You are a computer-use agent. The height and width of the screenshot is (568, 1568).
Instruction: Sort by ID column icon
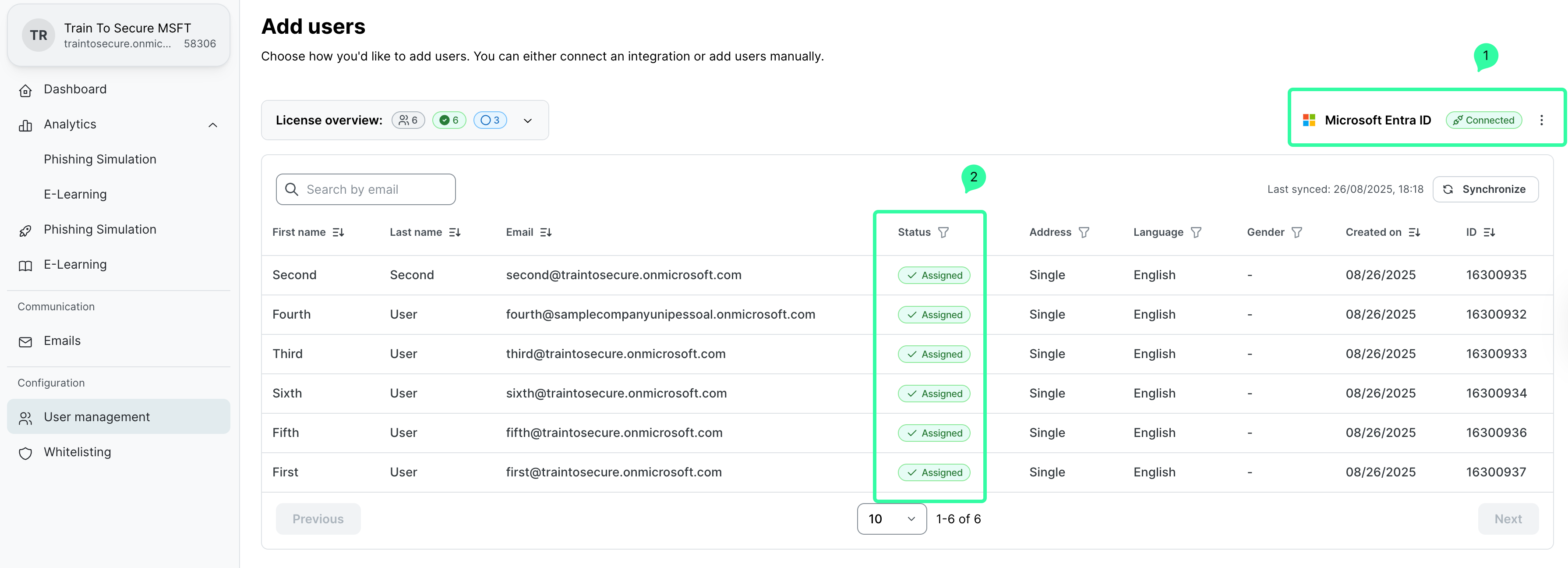(x=1489, y=233)
